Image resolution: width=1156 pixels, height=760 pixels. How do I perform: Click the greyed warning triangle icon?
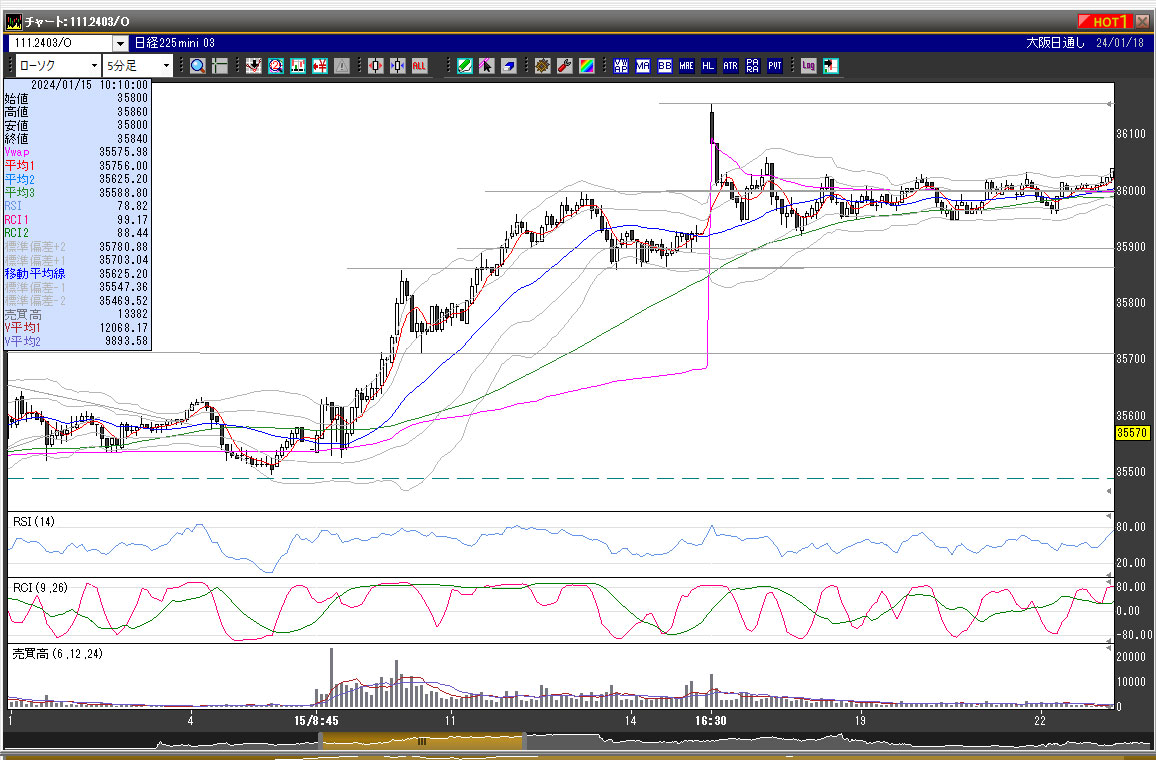click(341, 66)
